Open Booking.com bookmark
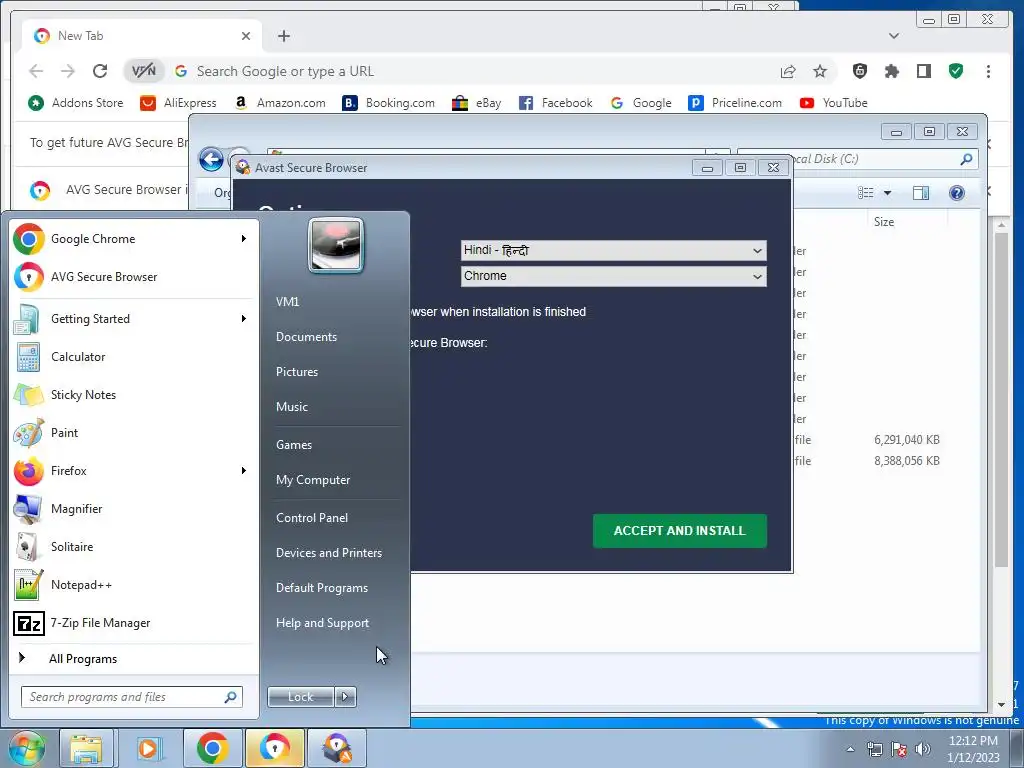The image size is (1024, 768). click(389, 103)
